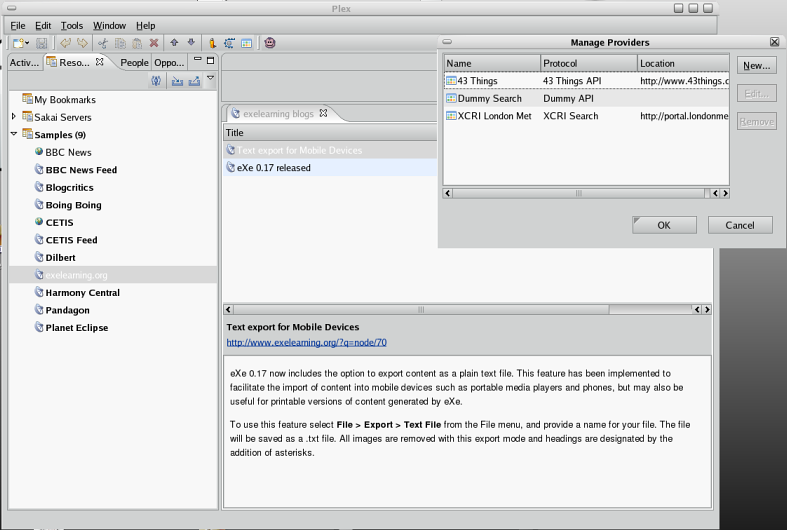Click the export icon in Resources panel toolbar
The image size is (787, 530).
click(194, 81)
